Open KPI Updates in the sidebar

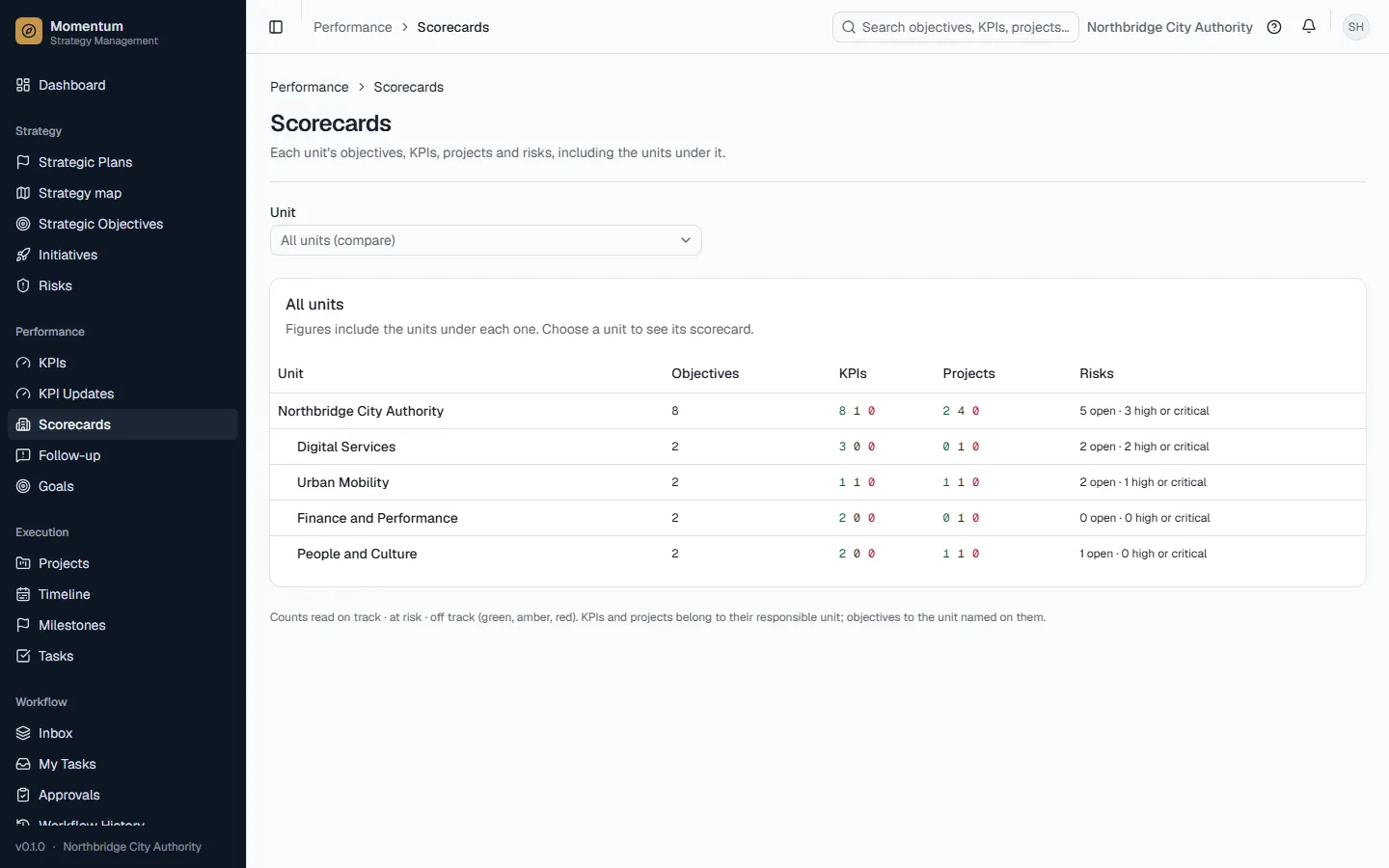point(123,393)
